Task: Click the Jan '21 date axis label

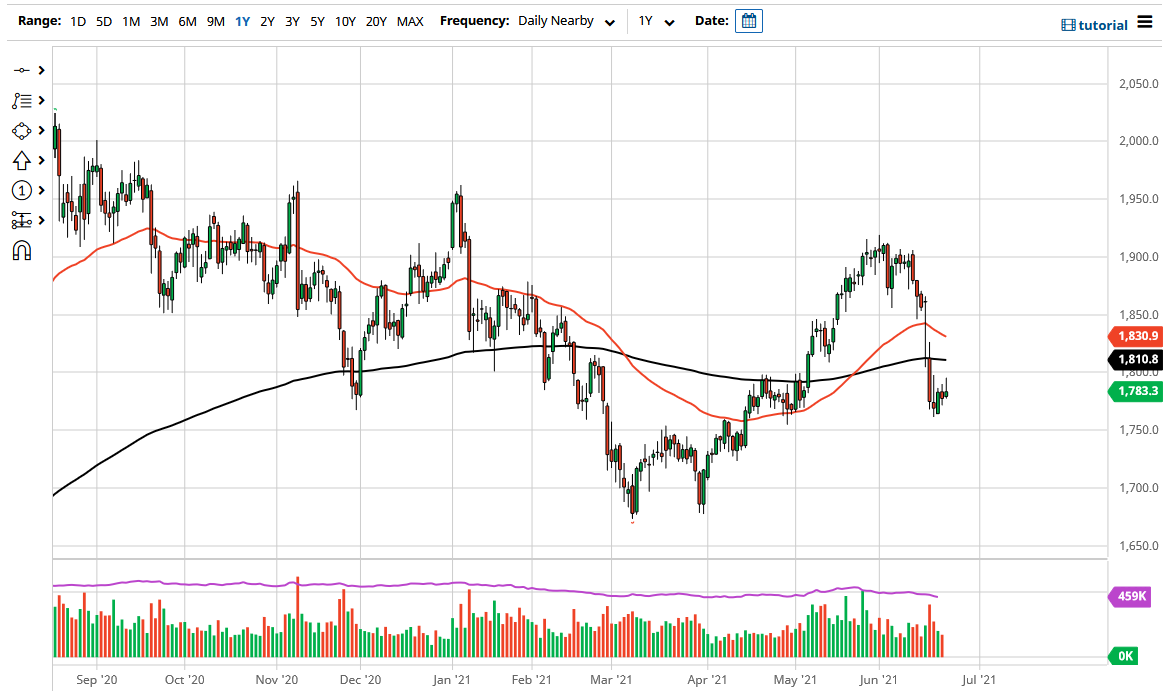Action: 452,680
